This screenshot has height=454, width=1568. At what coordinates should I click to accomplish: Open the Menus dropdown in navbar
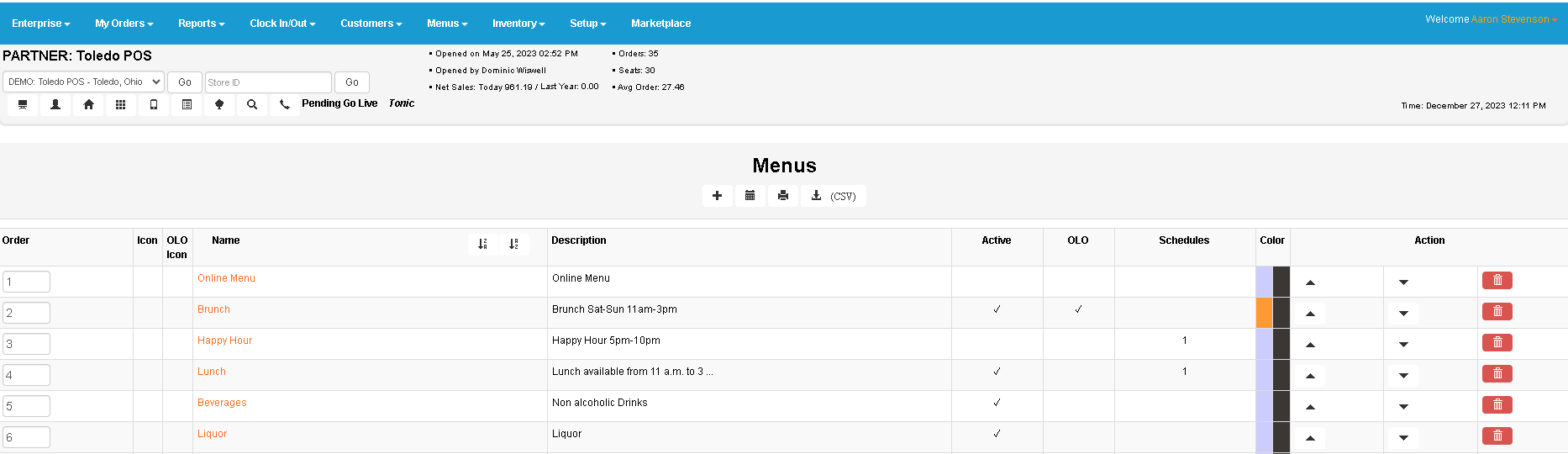[447, 24]
